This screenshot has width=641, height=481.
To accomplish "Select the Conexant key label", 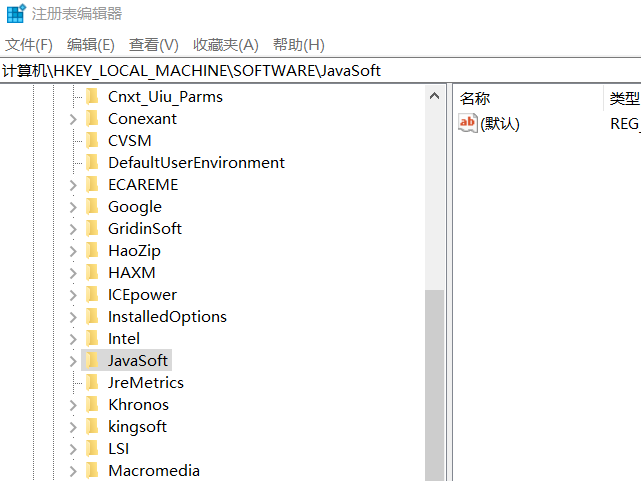I will pos(142,119).
